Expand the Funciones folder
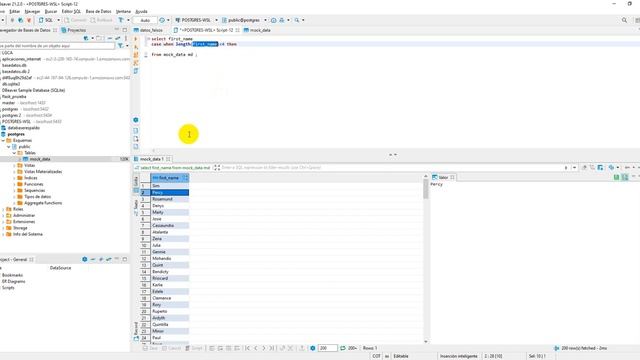The image size is (640, 360). point(14,184)
